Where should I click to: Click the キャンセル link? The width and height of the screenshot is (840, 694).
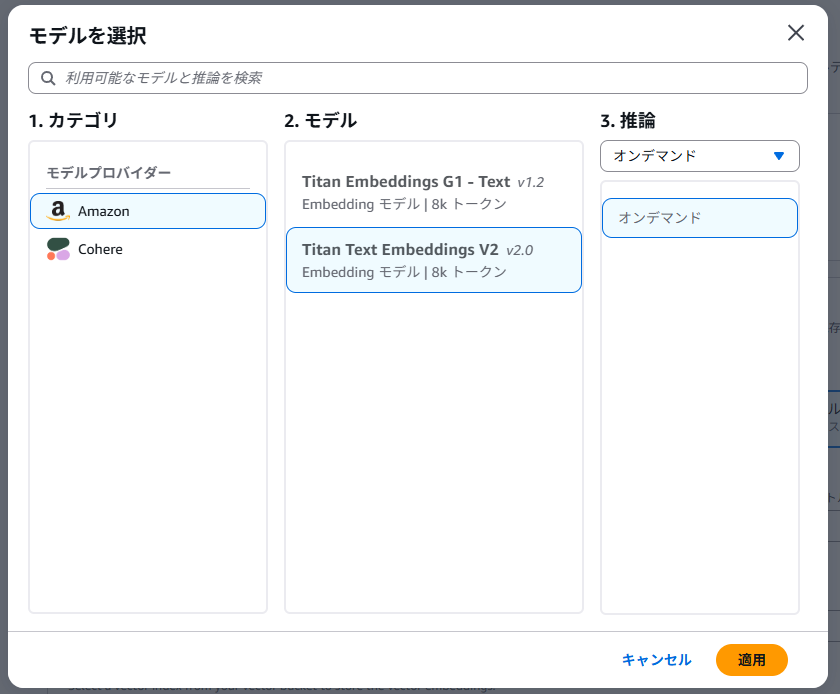click(656, 660)
